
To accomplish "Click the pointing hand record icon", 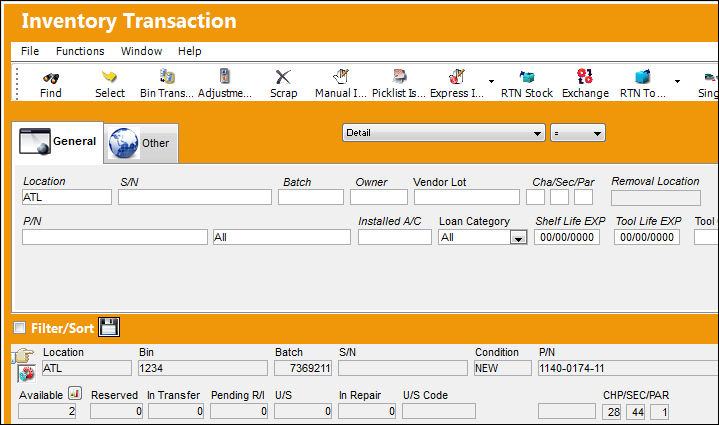I will (x=23, y=355).
